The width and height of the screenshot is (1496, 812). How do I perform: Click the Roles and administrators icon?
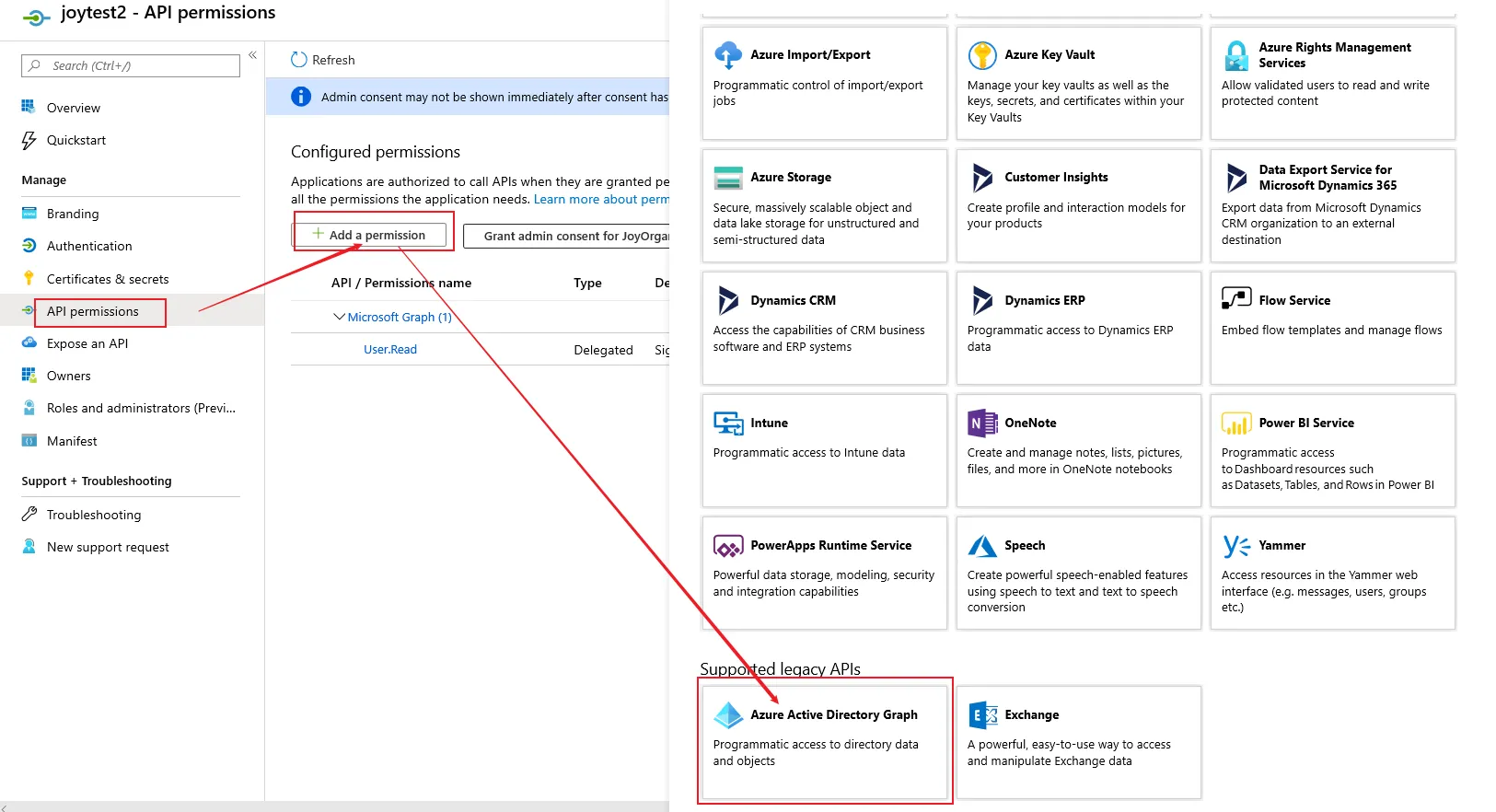click(29, 408)
